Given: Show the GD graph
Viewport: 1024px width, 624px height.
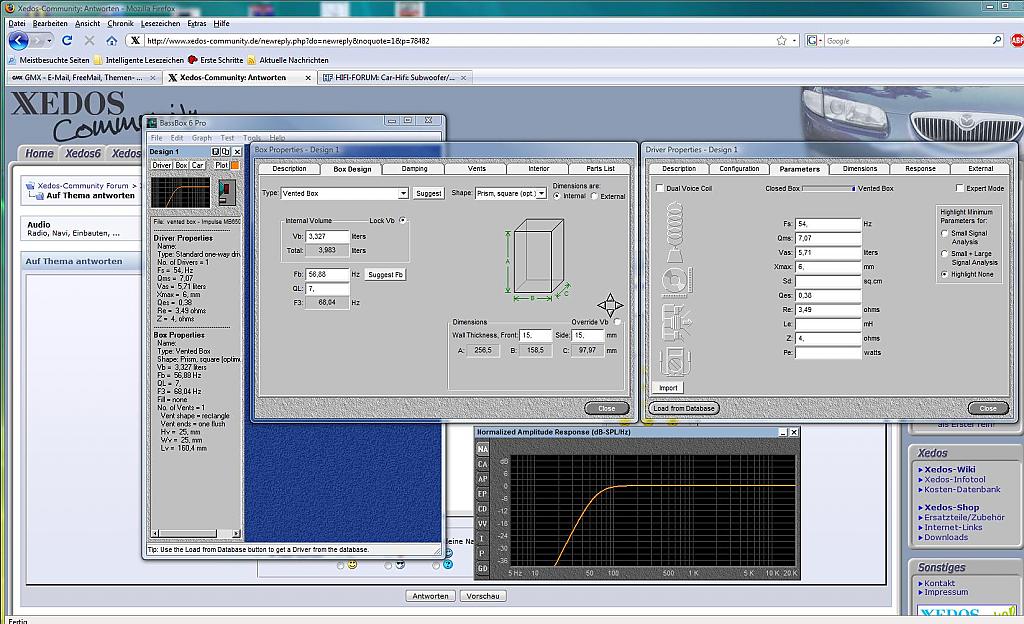Looking at the screenshot, I should pyautogui.click(x=482, y=569).
